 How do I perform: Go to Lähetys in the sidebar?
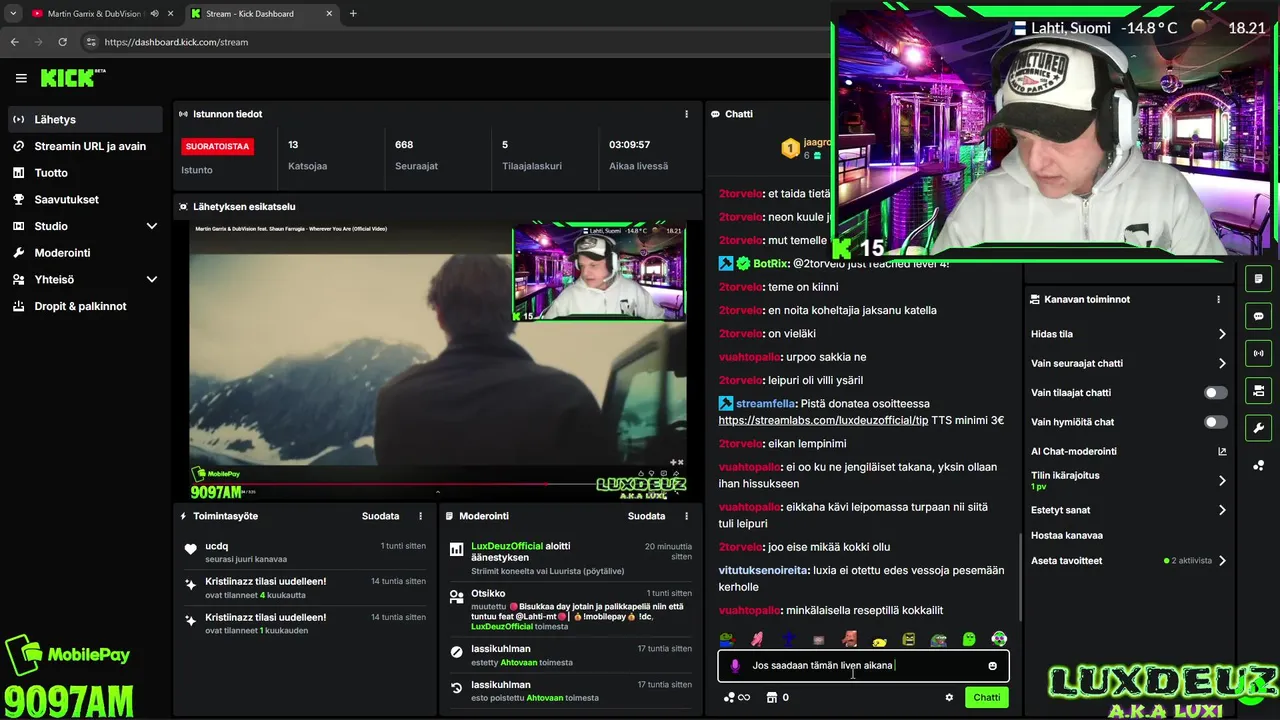click(x=85, y=119)
